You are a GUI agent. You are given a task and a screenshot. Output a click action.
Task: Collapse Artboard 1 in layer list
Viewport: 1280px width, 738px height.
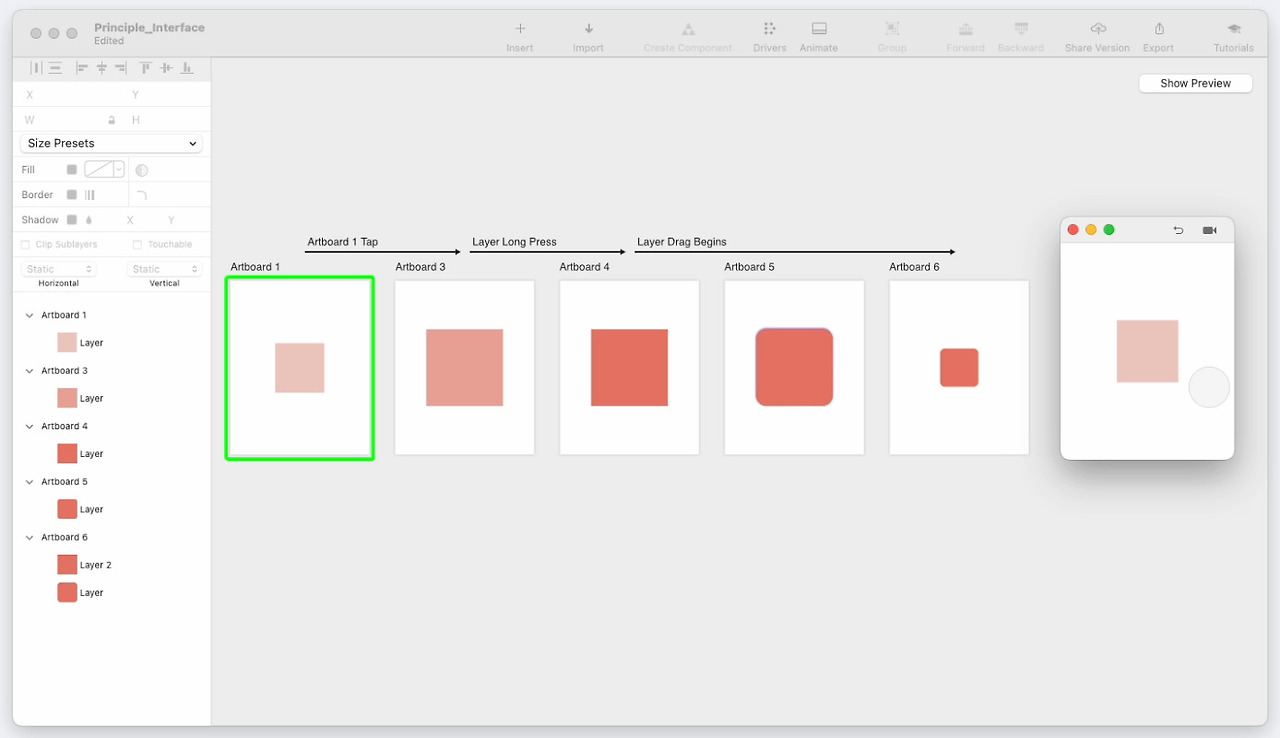(29, 315)
